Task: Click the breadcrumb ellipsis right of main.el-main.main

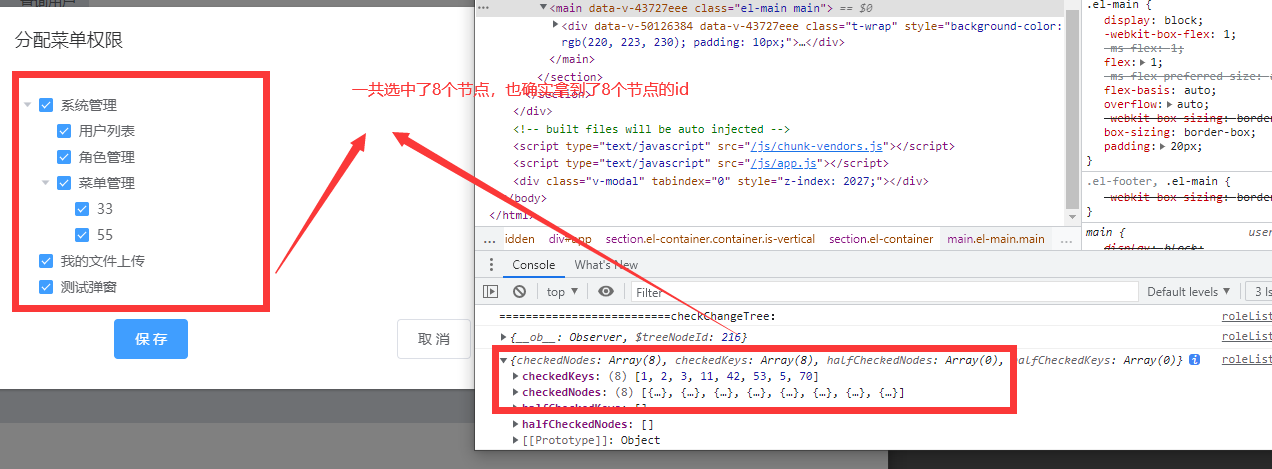Action: [x=1064, y=239]
